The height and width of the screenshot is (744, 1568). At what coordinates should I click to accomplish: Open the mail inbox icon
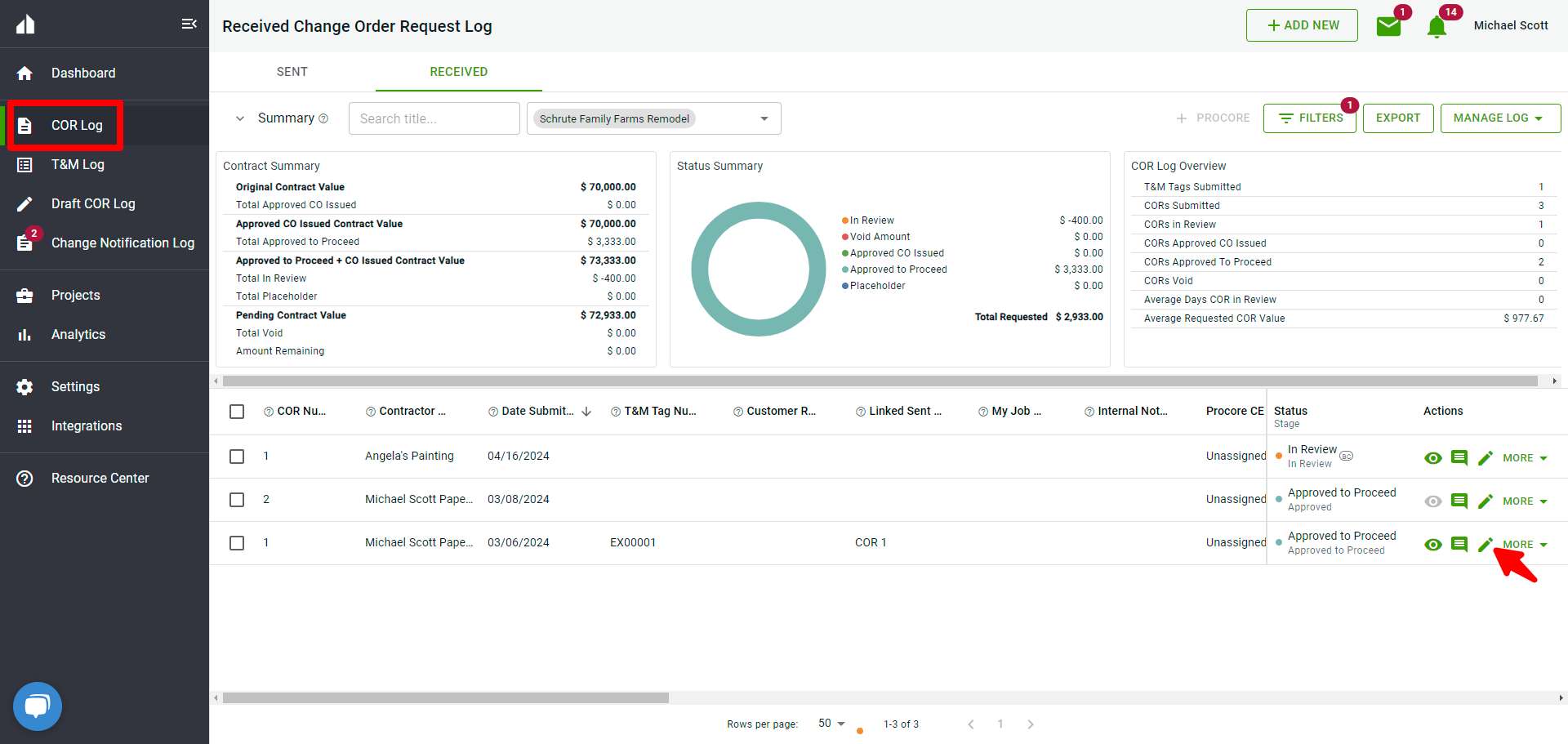pos(1388,26)
